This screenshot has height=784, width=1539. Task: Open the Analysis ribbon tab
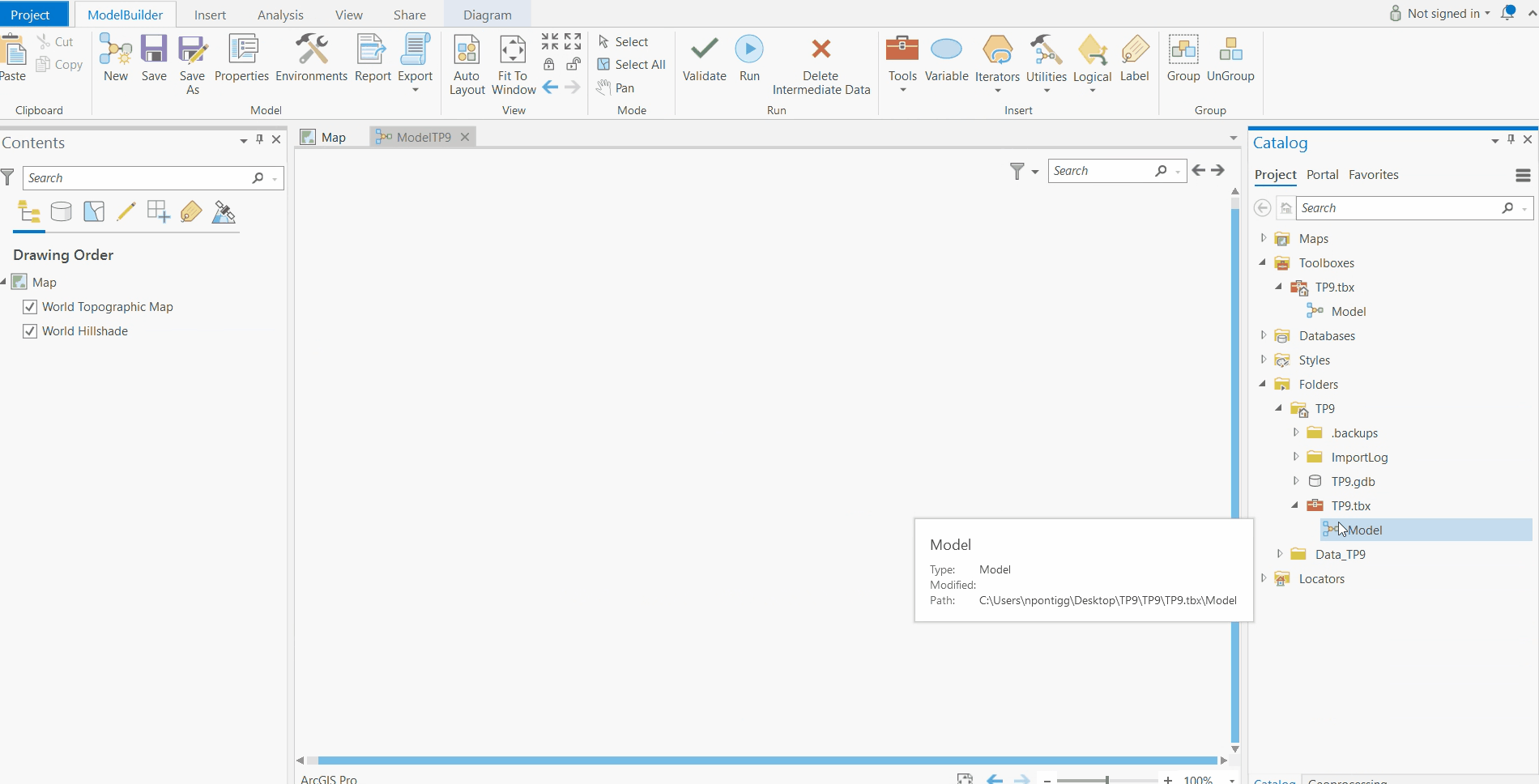point(280,15)
